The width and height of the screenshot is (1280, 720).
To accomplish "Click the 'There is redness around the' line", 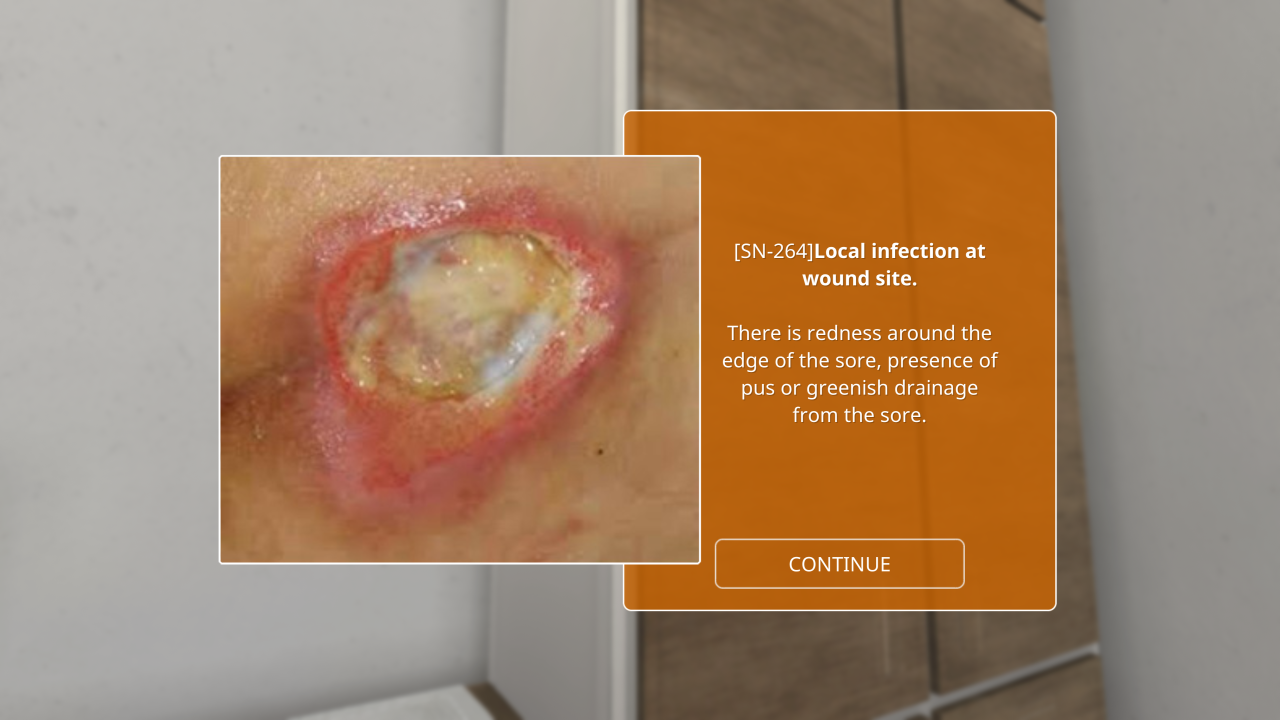I will (x=859, y=333).
